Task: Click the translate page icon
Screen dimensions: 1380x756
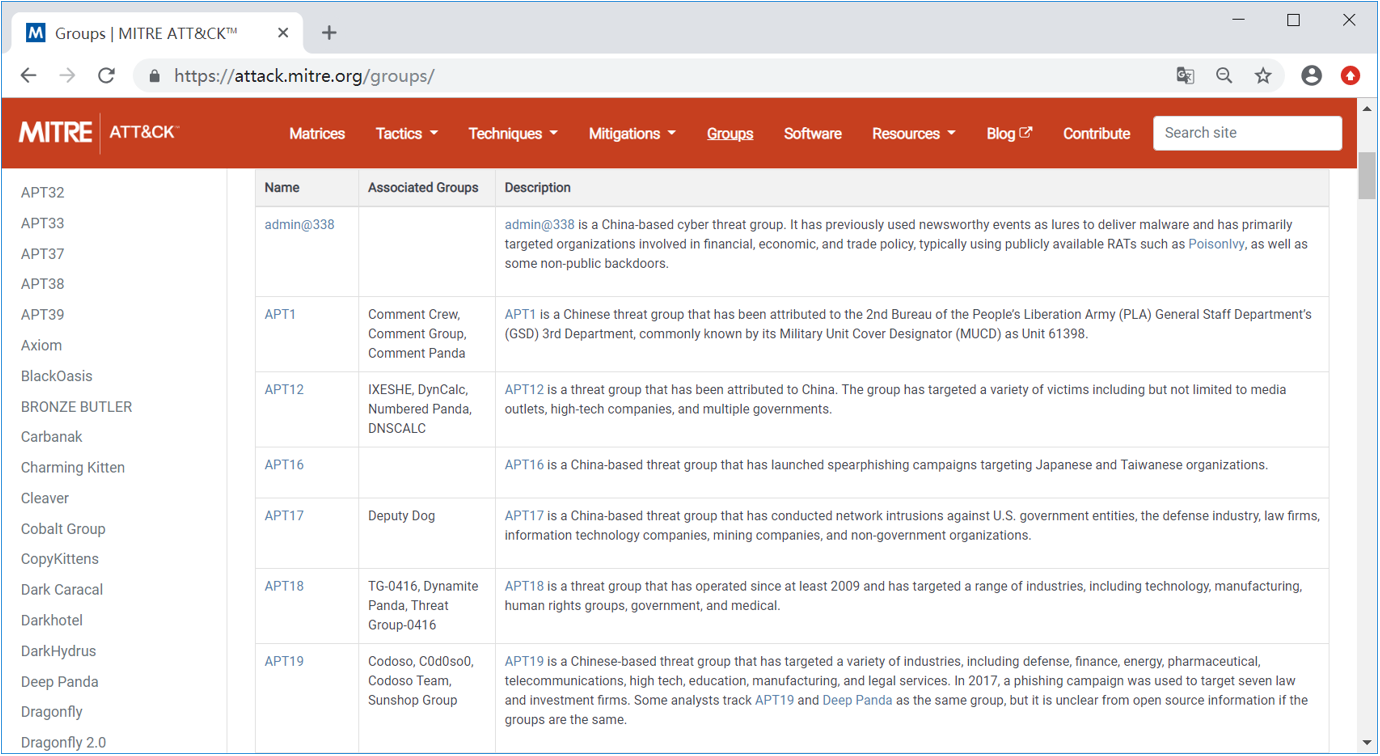Action: (x=1185, y=76)
